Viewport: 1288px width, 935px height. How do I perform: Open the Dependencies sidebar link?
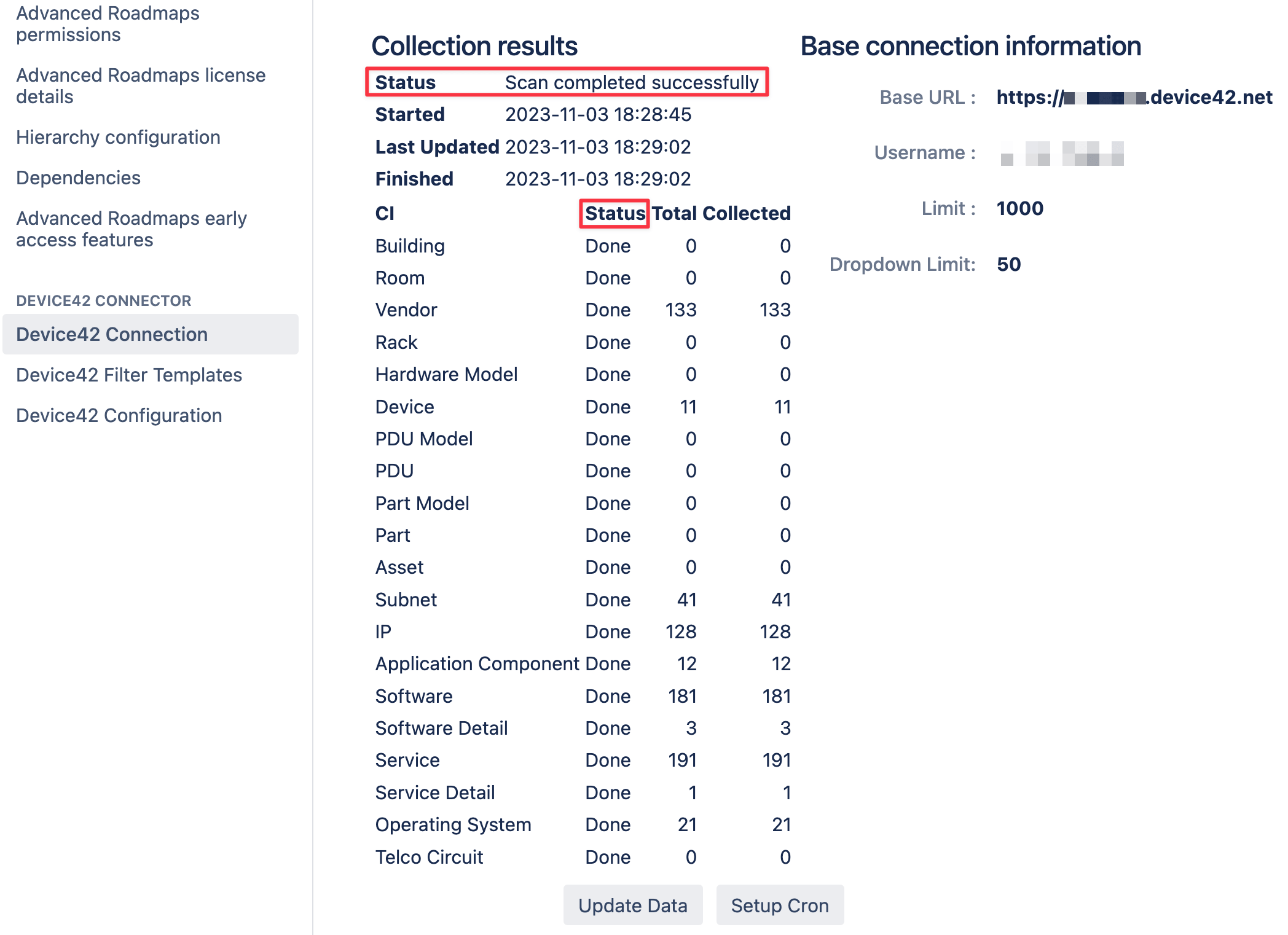[x=78, y=178]
